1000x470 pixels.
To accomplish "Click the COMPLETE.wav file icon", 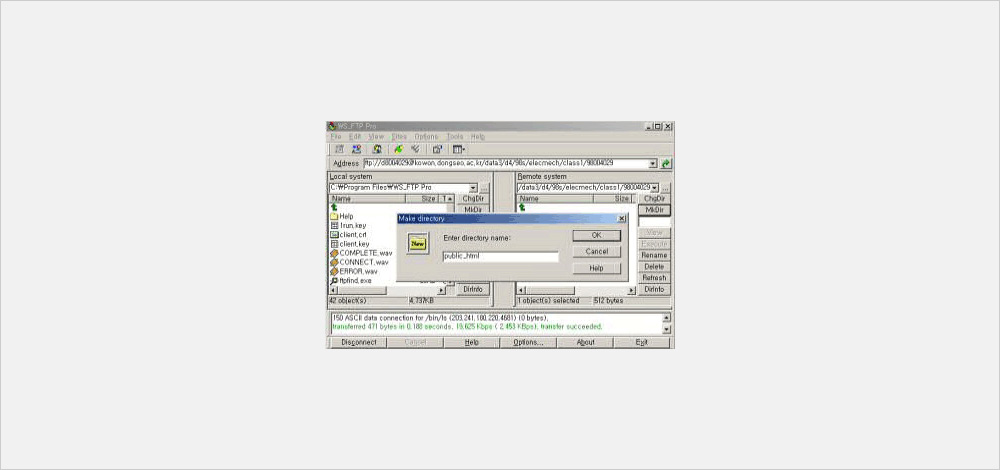I will (334, 253).
